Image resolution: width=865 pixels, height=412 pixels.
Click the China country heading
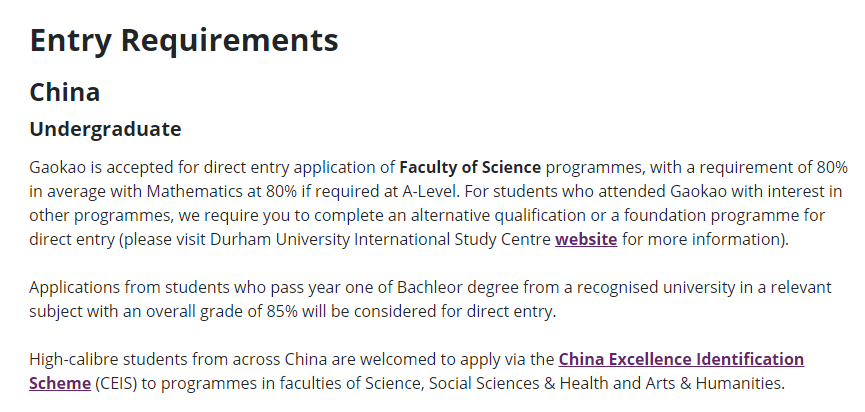(65, 92)
